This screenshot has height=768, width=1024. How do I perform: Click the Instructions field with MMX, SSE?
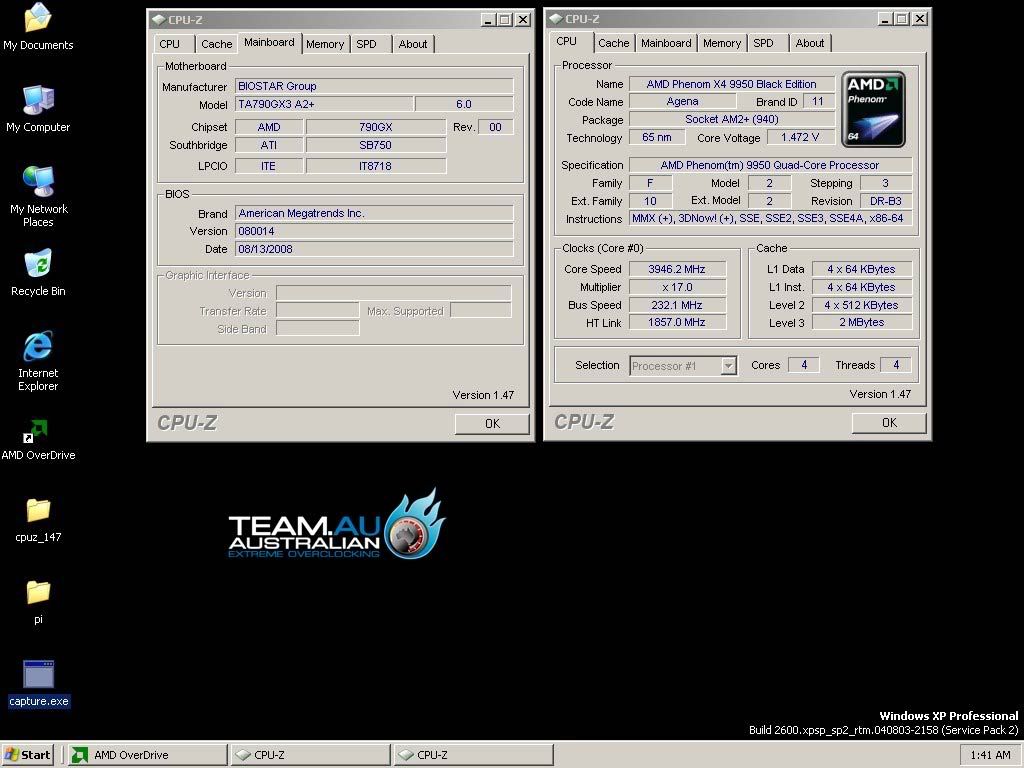point(770,218)
